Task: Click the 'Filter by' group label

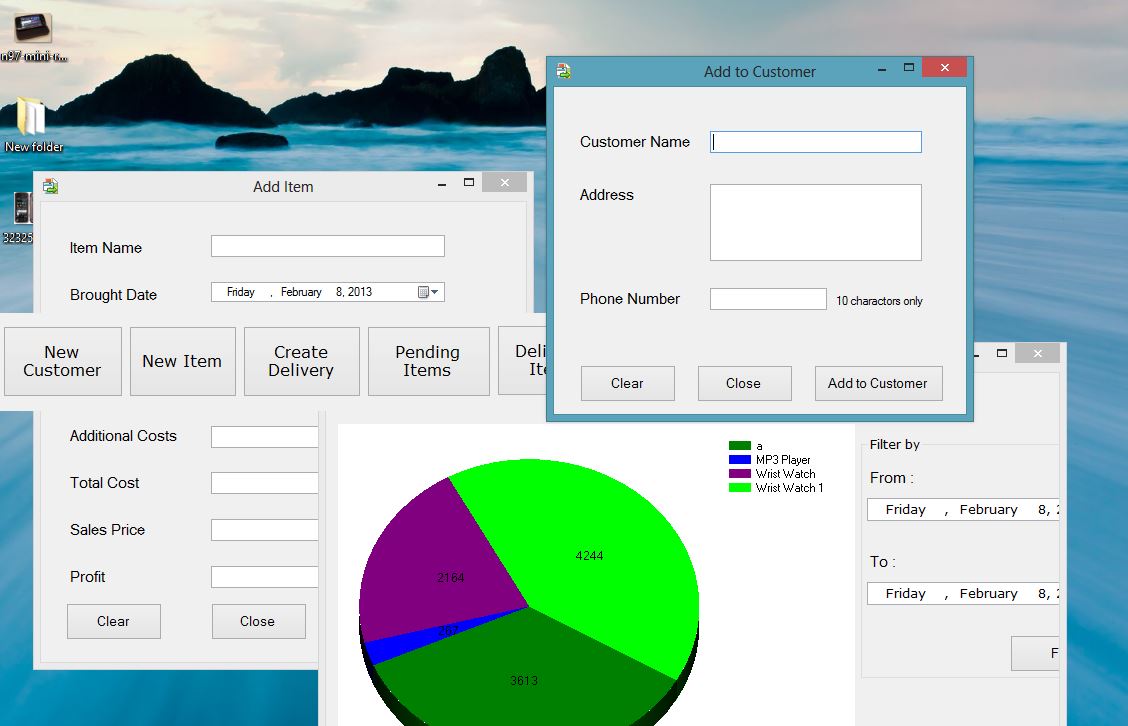Action: 894,445
